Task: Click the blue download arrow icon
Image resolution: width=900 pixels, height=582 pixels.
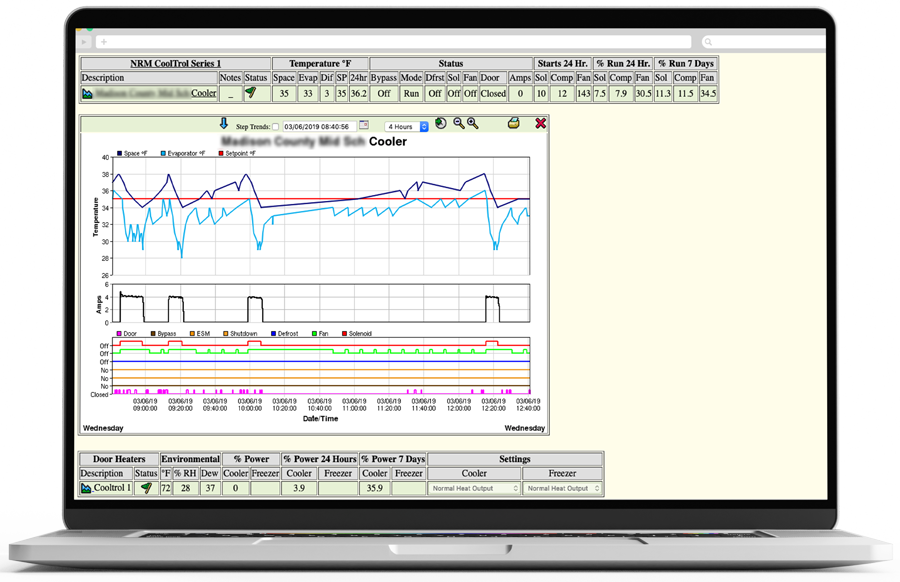Action: click(x=224, y=124)
